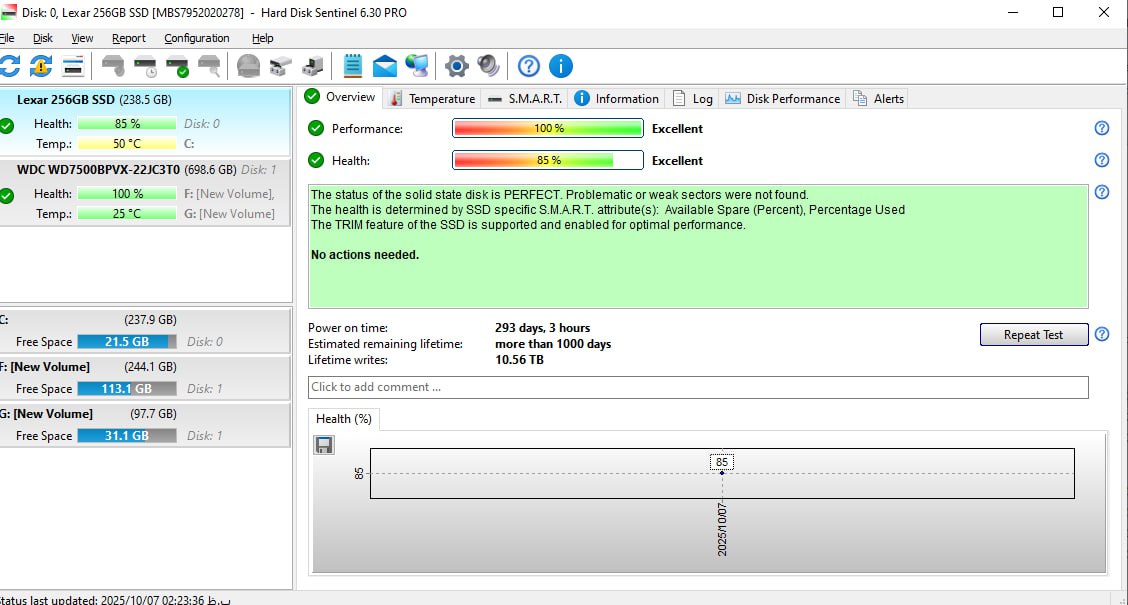Click the blue info 'i' toolbar icon

pyautogui.click(x=561, y=66)
